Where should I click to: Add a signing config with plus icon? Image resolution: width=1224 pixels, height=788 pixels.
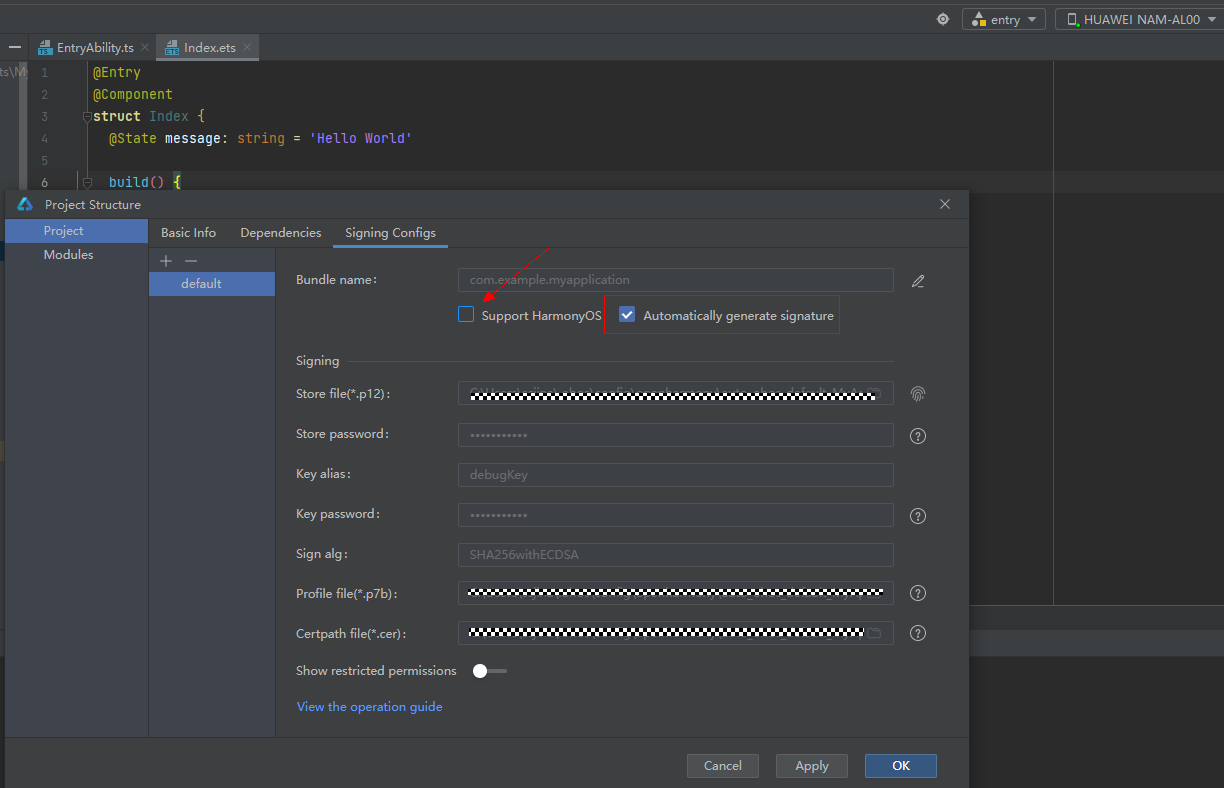[167, 260]
